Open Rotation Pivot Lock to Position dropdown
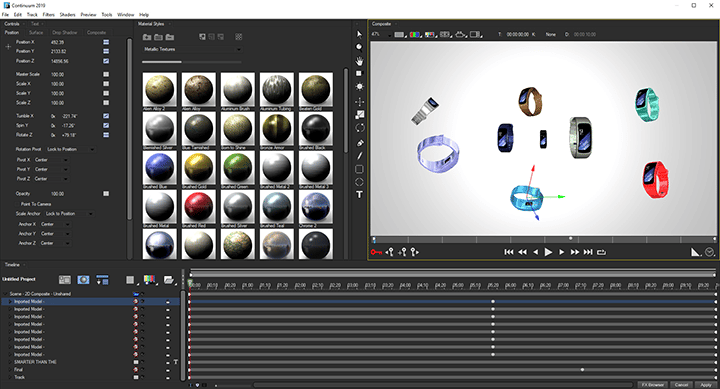 coord(71,149)
